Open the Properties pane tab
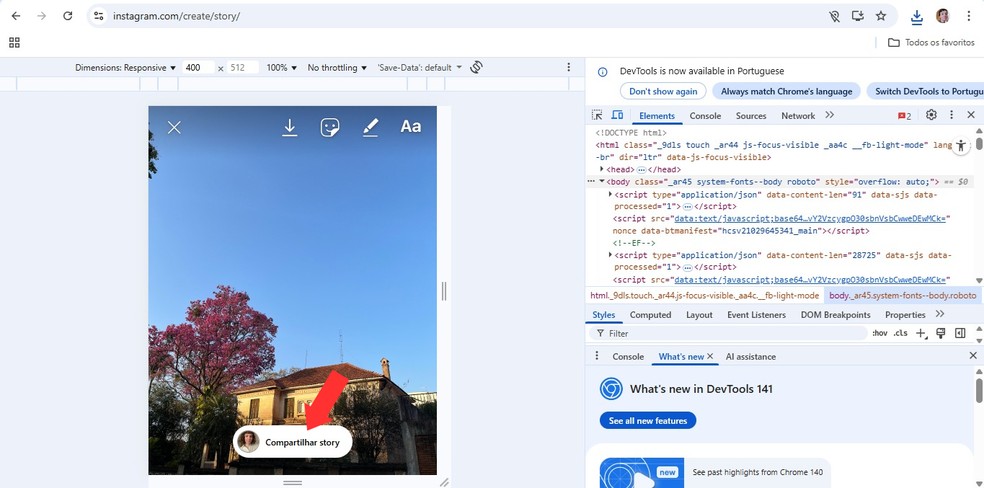The image size is (984, 488). [905, 315]
